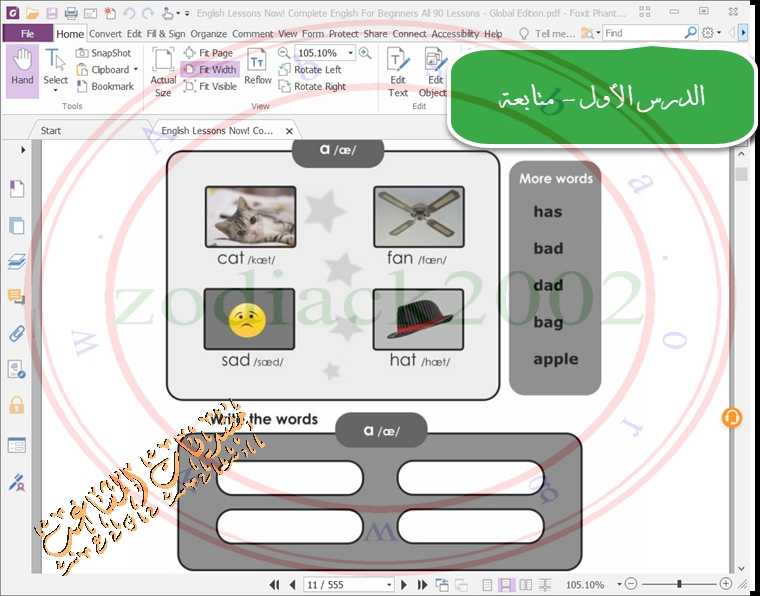Screen dimensions: 760x596
Task: Open the Select tool dropdown arrow
Action: [55, 91]
